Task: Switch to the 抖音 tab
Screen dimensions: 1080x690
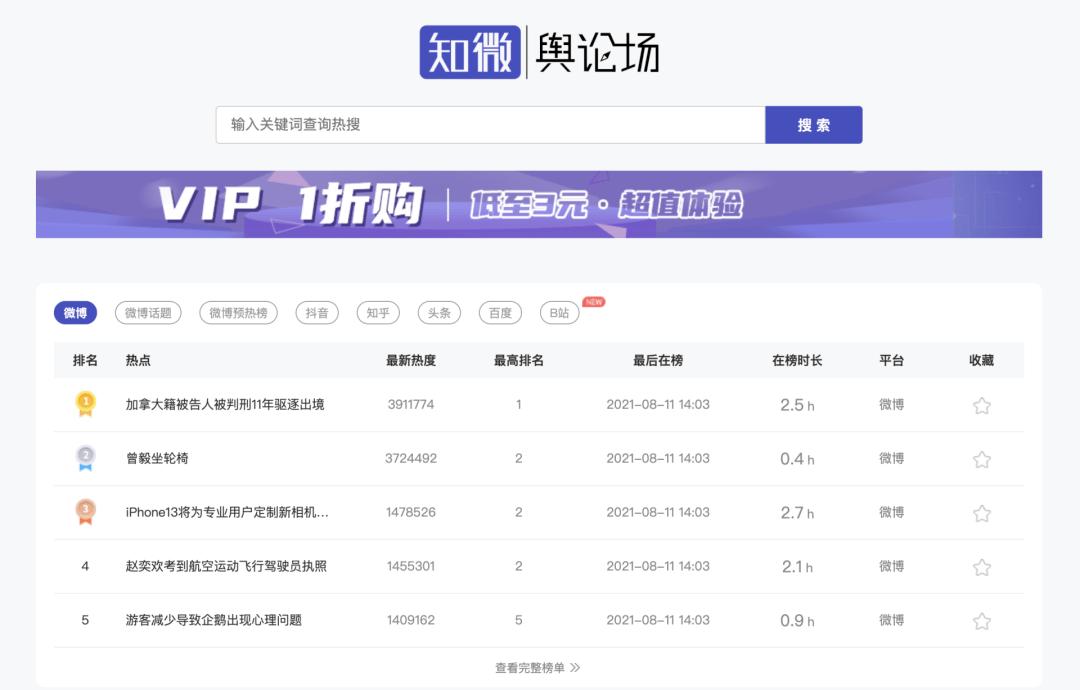Action: pos(317,312)
